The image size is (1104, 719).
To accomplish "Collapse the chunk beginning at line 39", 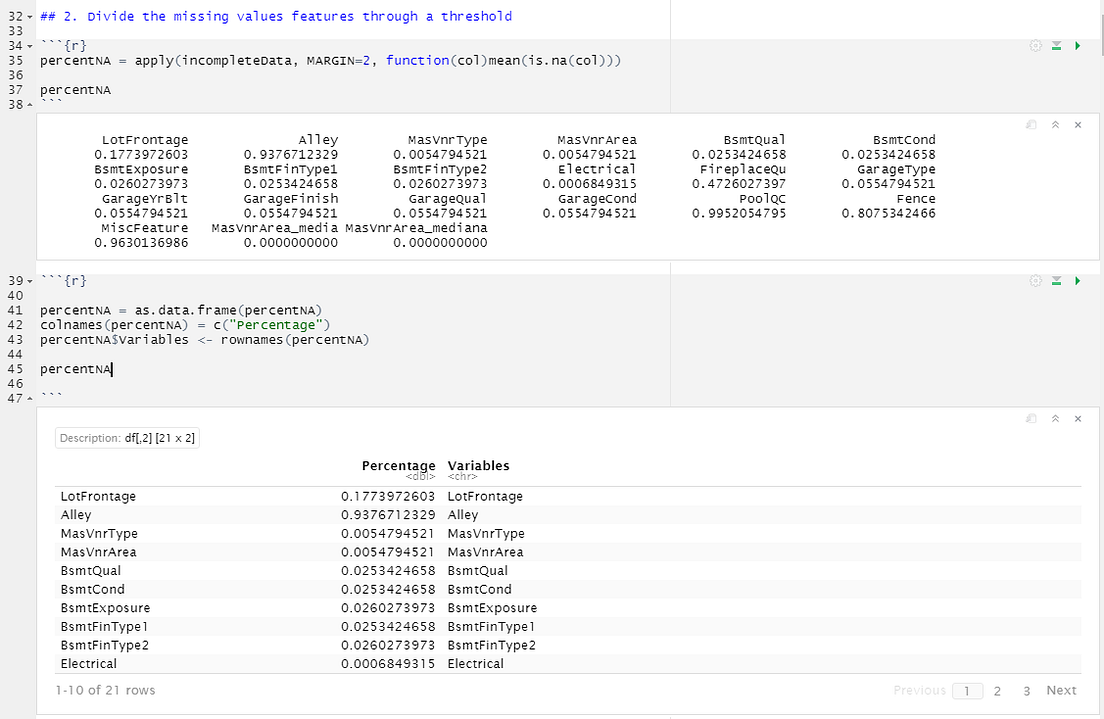I will pos(28,280).
